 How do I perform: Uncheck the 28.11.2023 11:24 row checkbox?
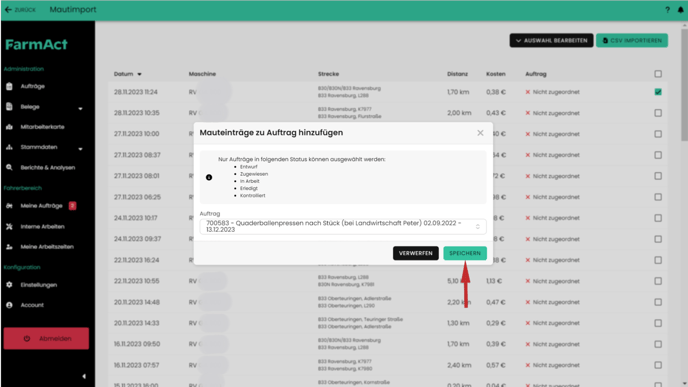tap(658, 92)
